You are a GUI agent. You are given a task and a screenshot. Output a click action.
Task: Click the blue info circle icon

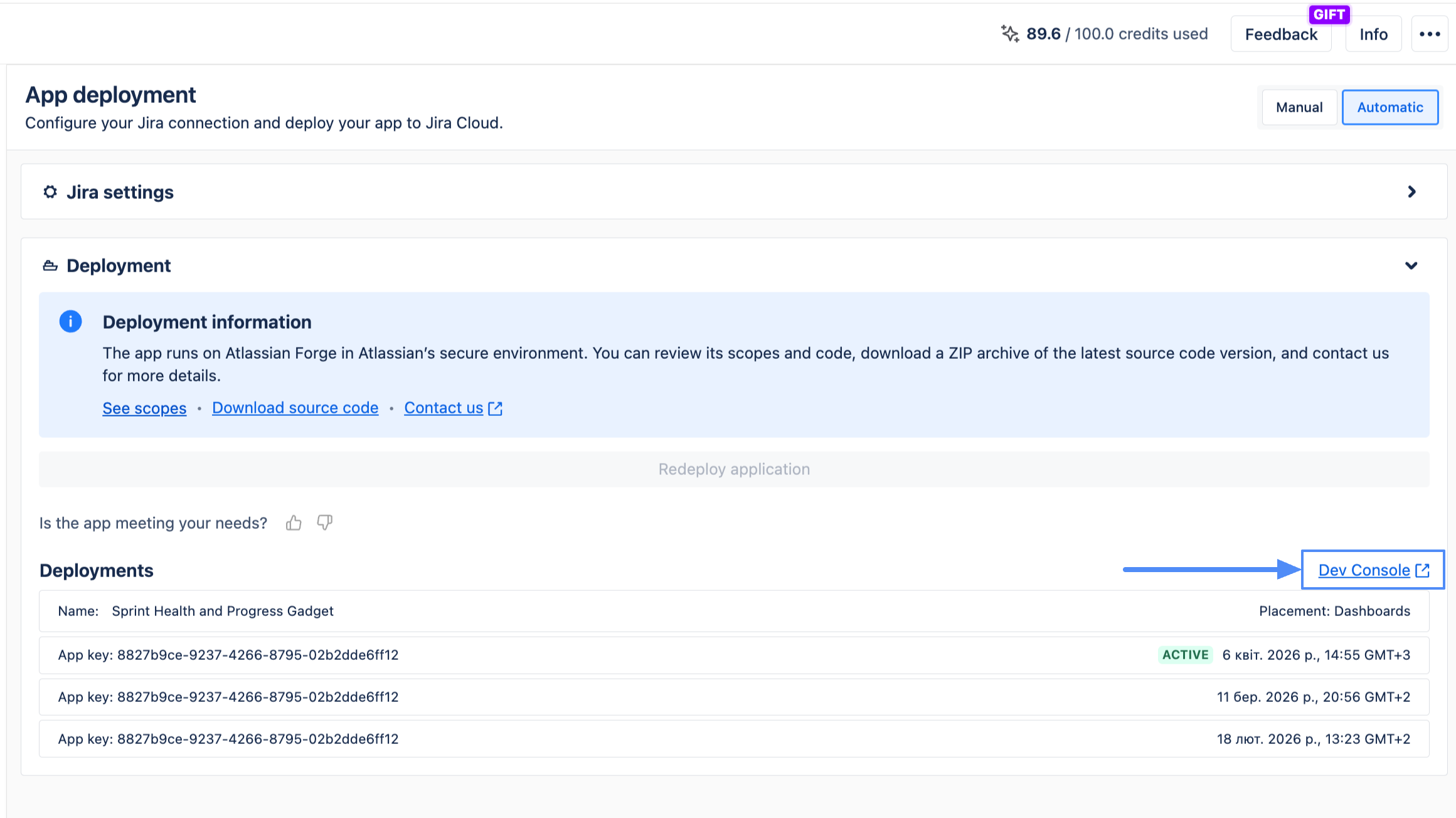(70, 322)
